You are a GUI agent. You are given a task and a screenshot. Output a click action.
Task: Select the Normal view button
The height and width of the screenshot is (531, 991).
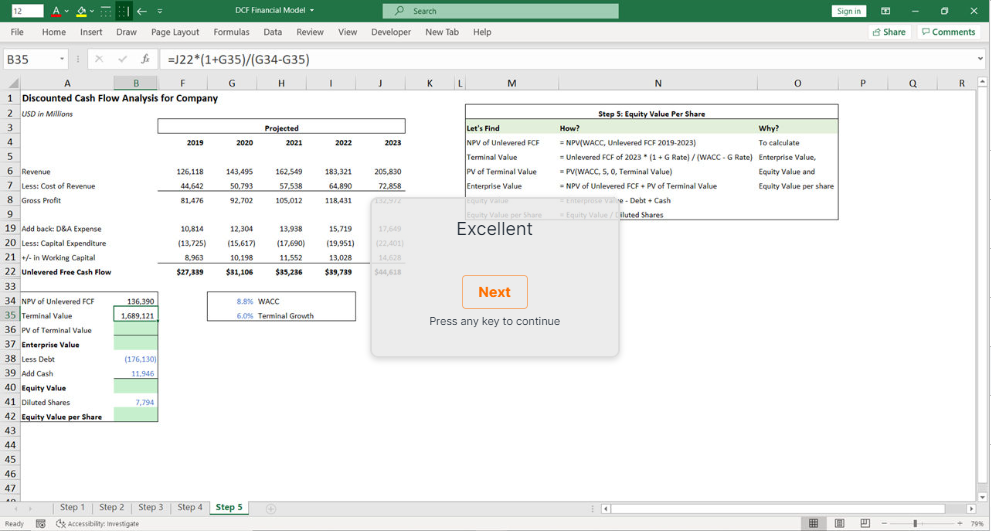pos(814,523)
